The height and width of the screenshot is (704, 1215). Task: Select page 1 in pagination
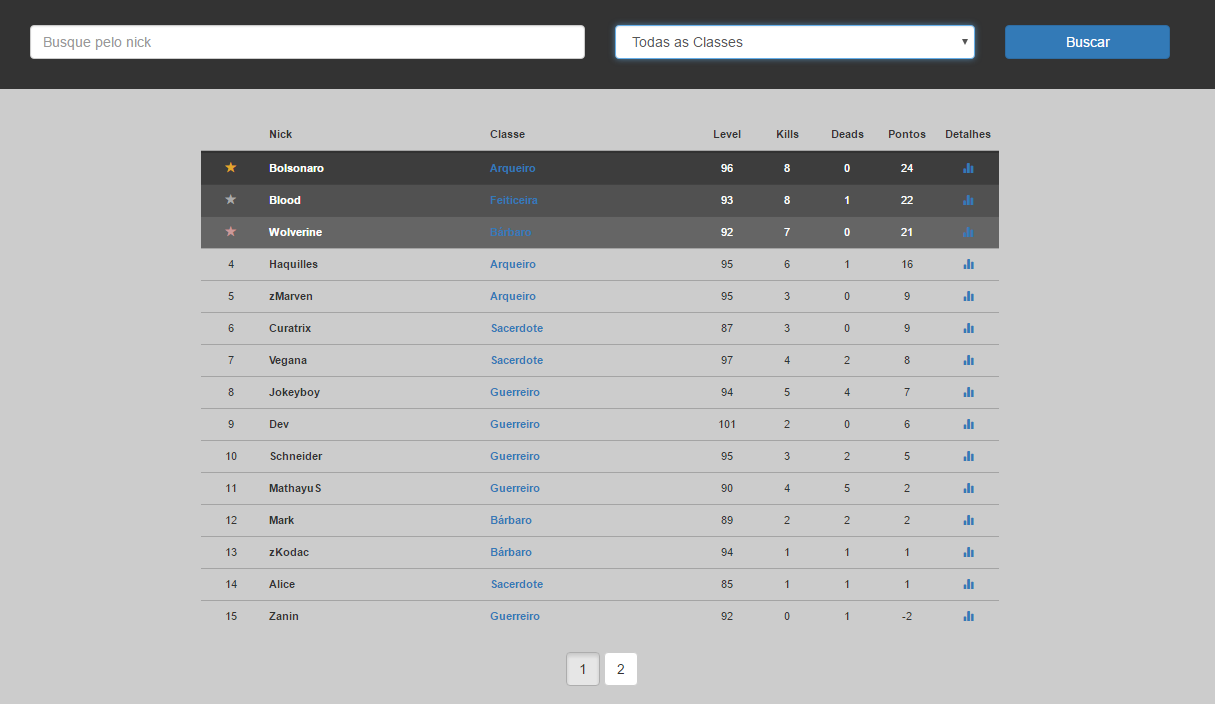point(583,669)
